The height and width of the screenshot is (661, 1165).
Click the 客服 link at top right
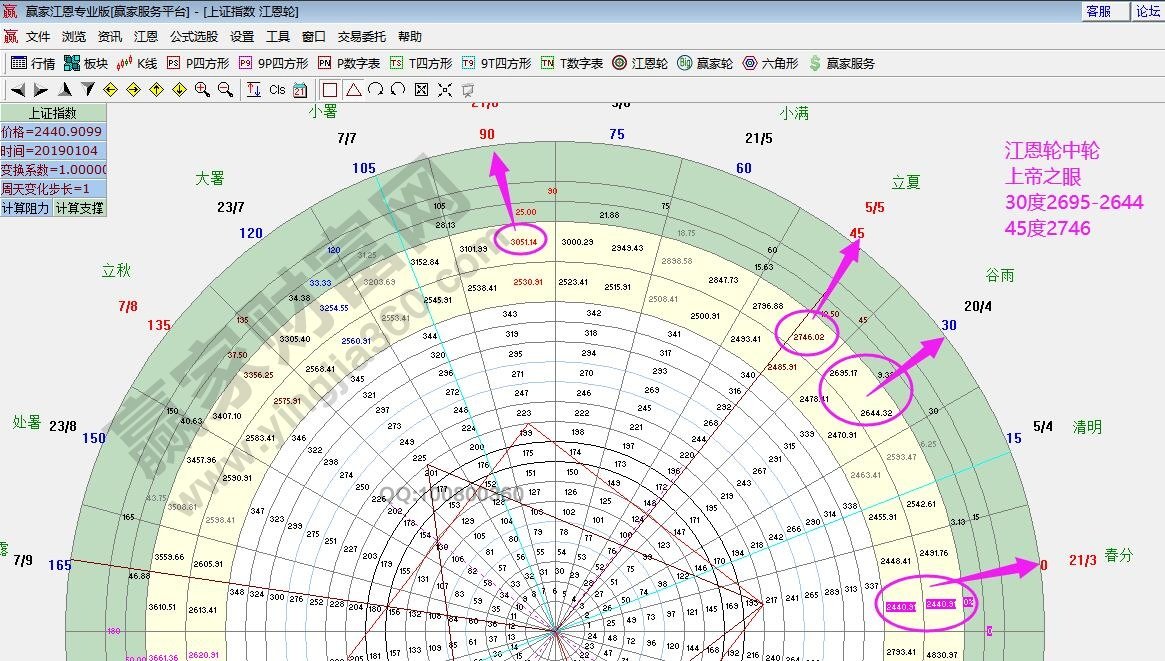pyautogui.click(x=1098, y=11)
